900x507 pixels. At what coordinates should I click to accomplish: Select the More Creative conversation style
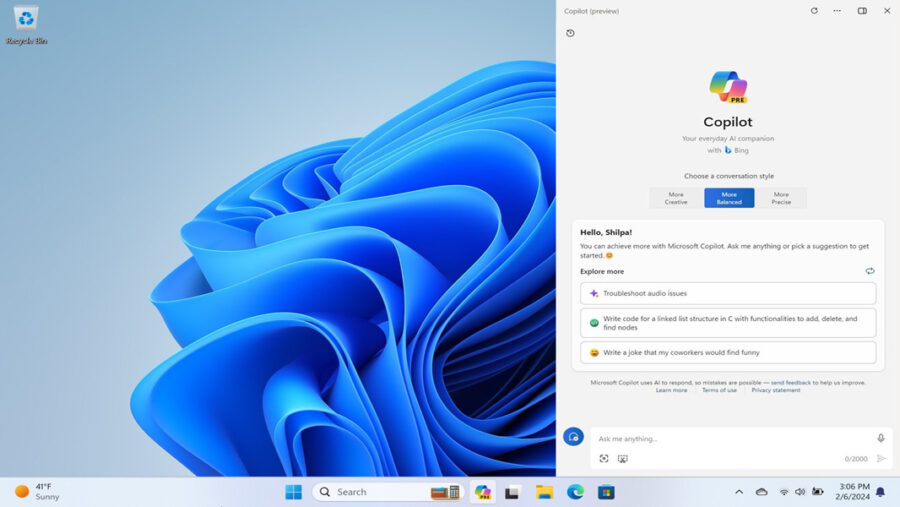(x=676, y=198)
